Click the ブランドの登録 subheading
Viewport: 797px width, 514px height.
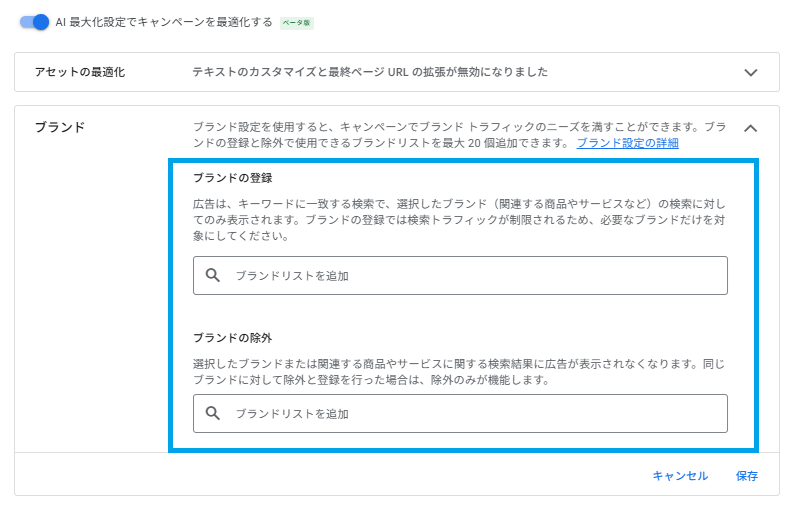point(233,178)
